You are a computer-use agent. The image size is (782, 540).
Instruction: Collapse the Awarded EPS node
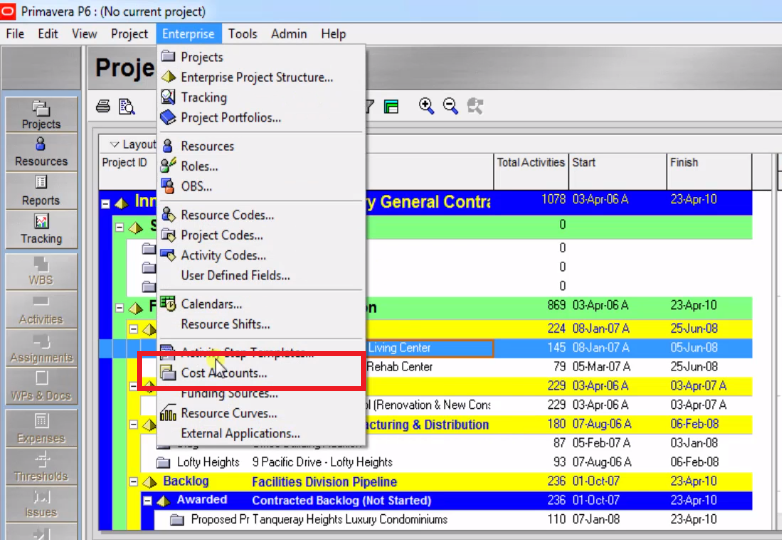point(147,501)
